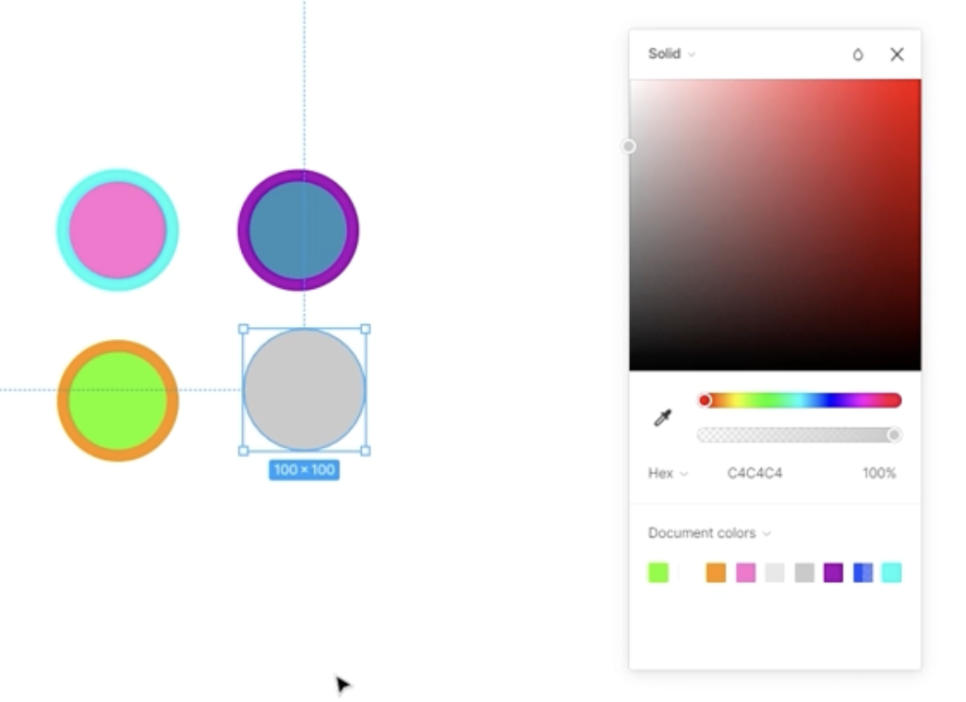Select the white document color swatch

click(x=687, y=573)
